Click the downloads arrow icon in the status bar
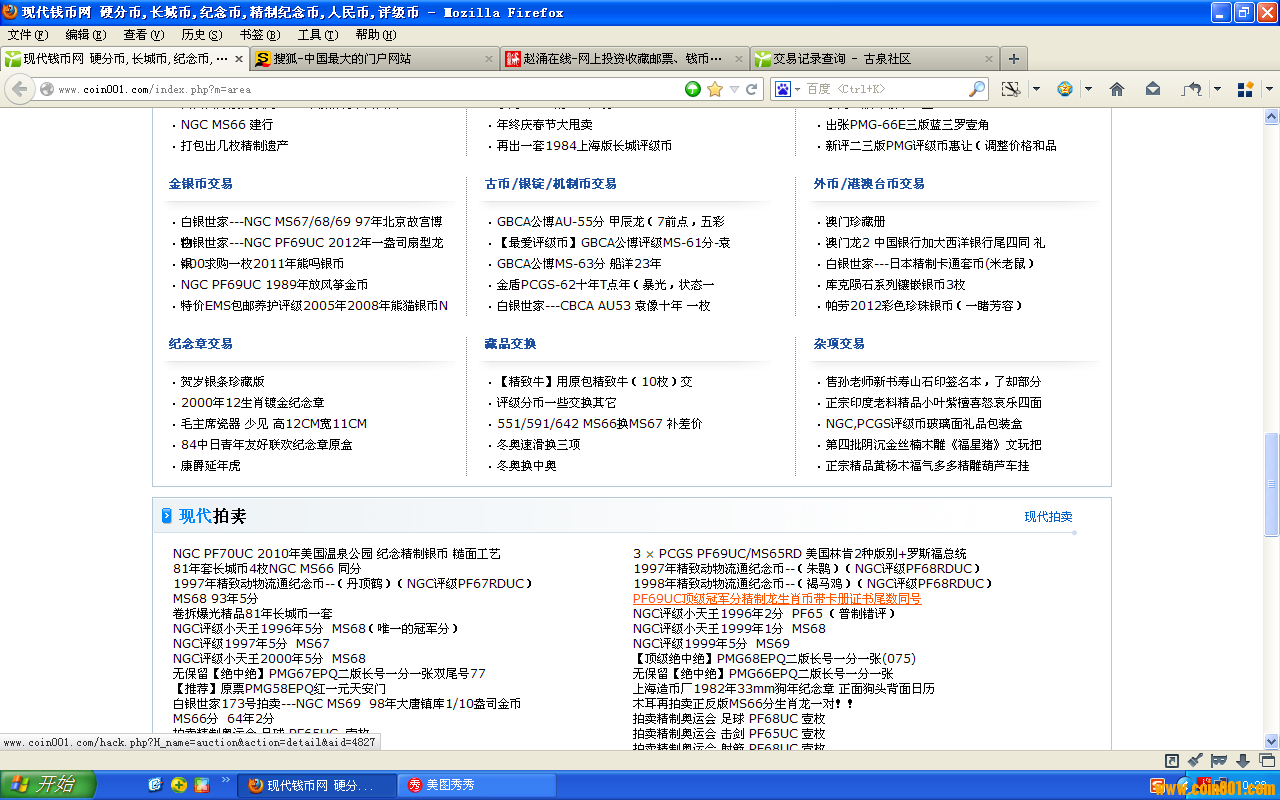The image size is (1280, 800). [x=1243, y=761]
